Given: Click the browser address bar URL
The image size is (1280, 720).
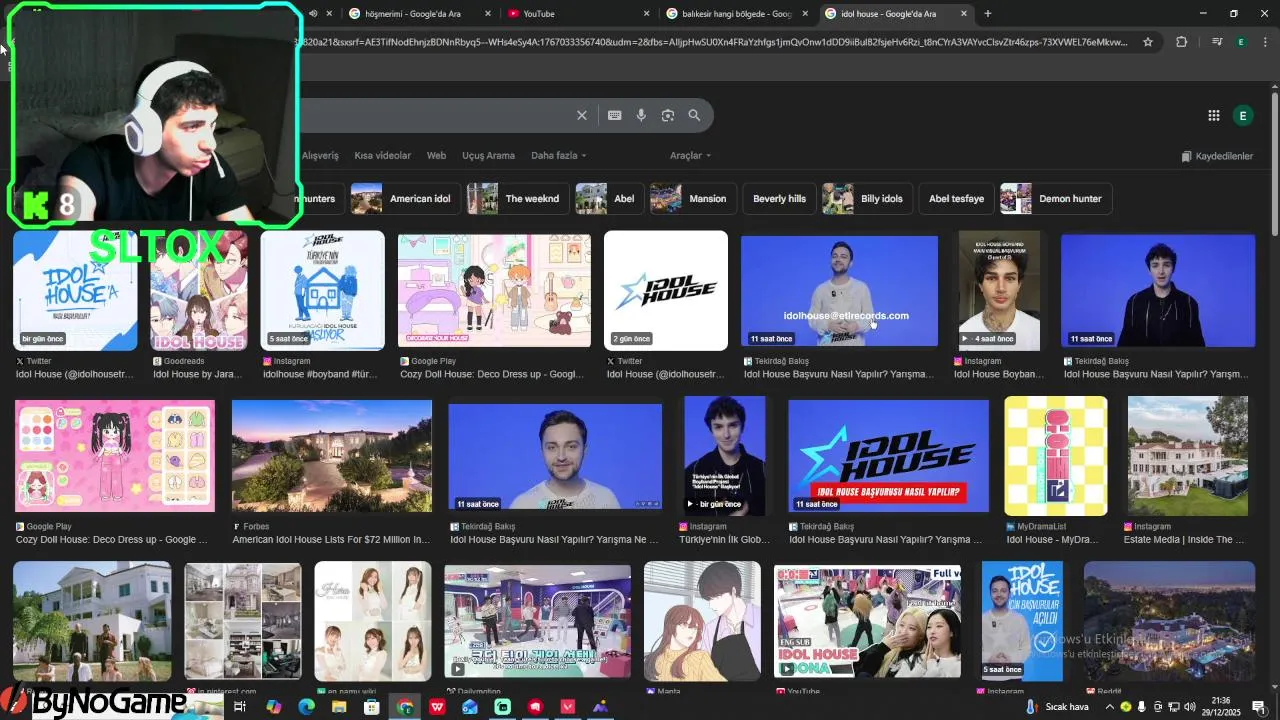Looking at the screenshot, I should [x=710, y=42].
